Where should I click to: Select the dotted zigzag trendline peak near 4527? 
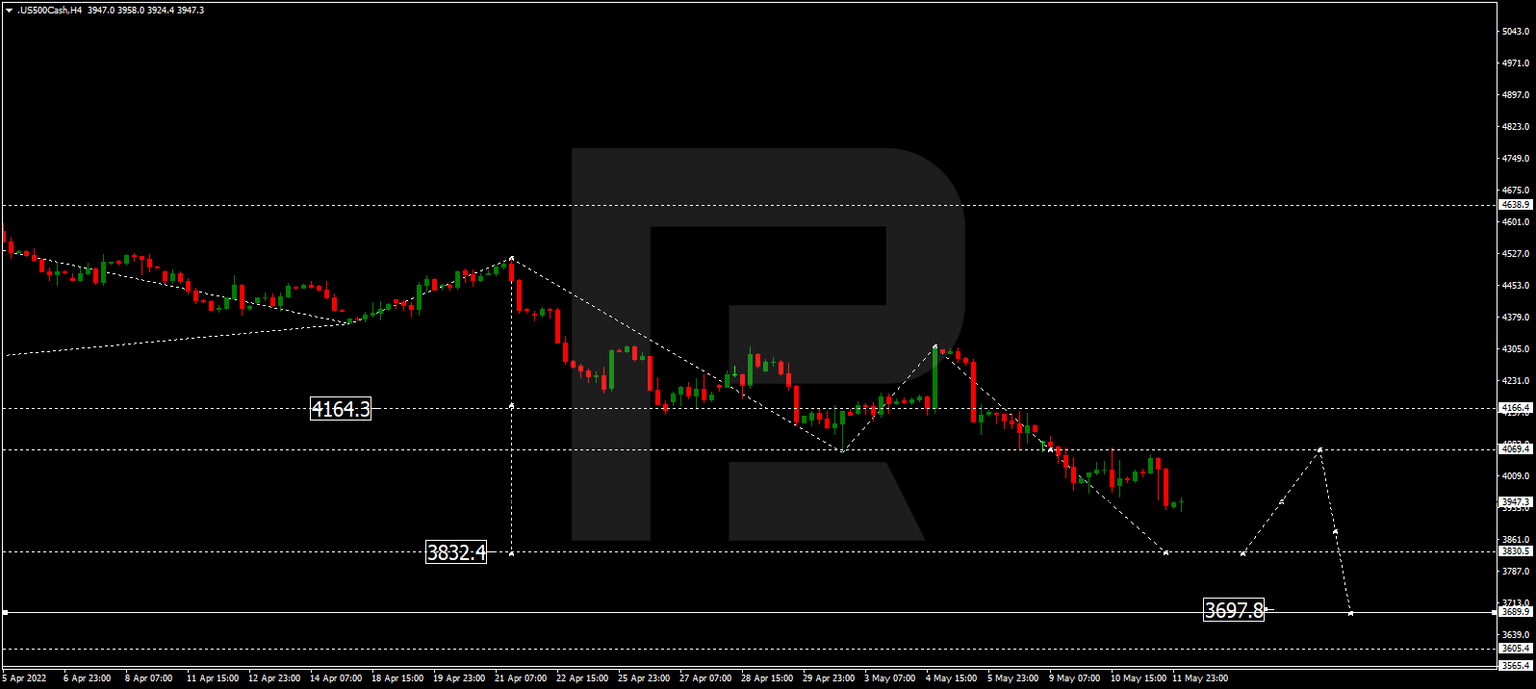(511, 257)
